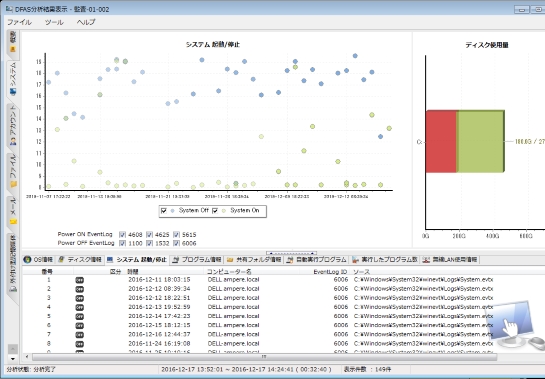
Task: Click the 無線LAN使用情報 tab's icon
Action: [x=426, y=260]
